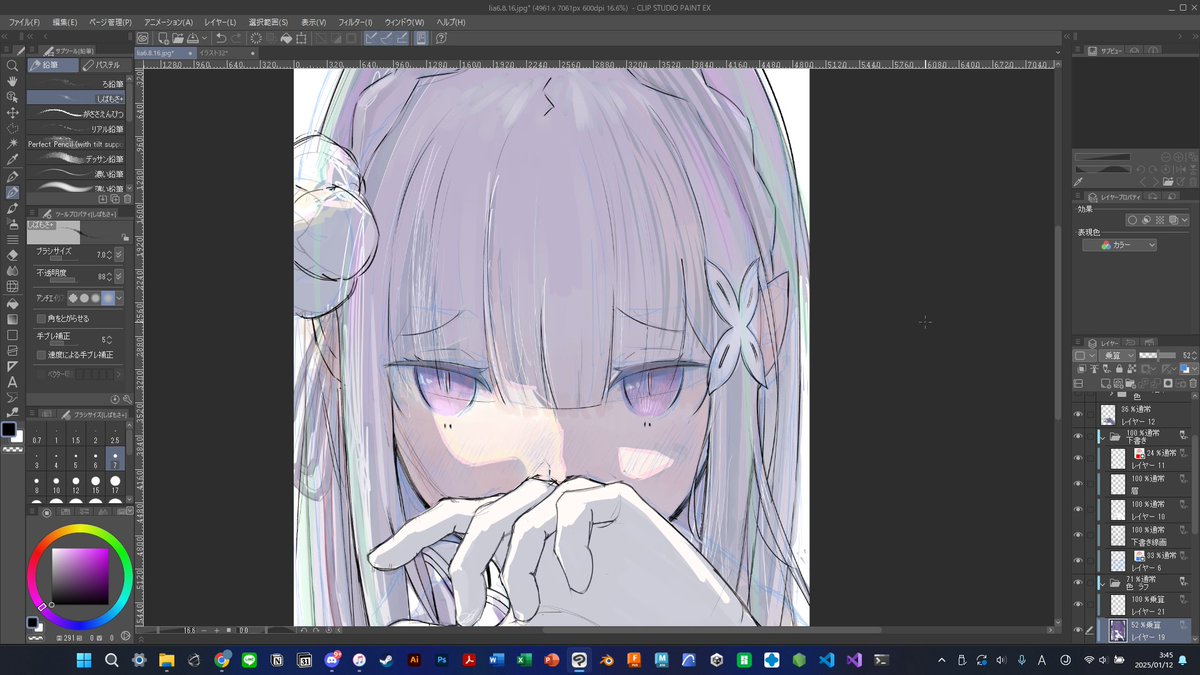The width and height of the screenshot is (1200, 675).
Task: Toggle visibility of レイヤー 11
Action: pos(1078,459)
